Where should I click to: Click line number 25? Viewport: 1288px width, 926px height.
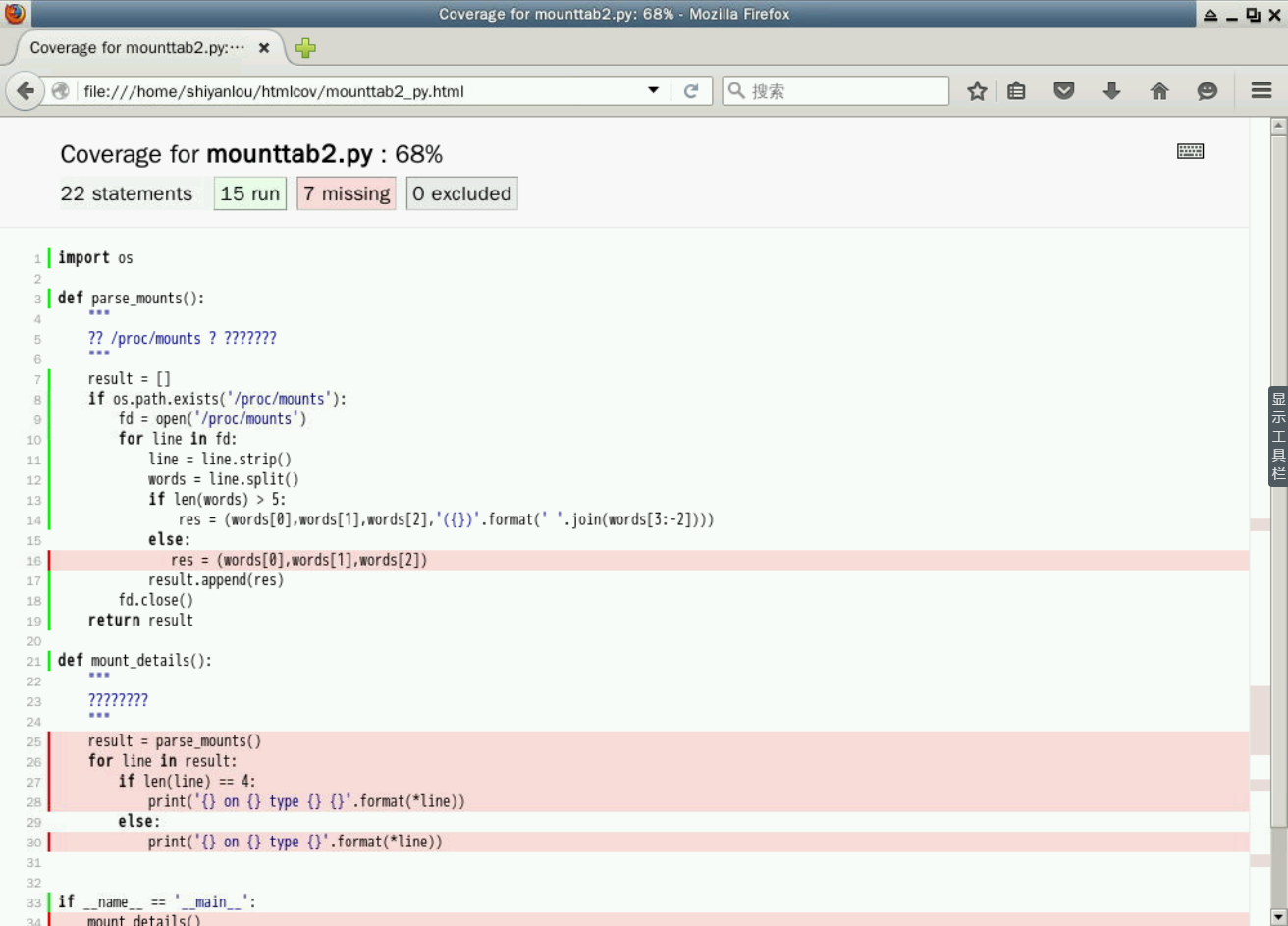(34, 742)
